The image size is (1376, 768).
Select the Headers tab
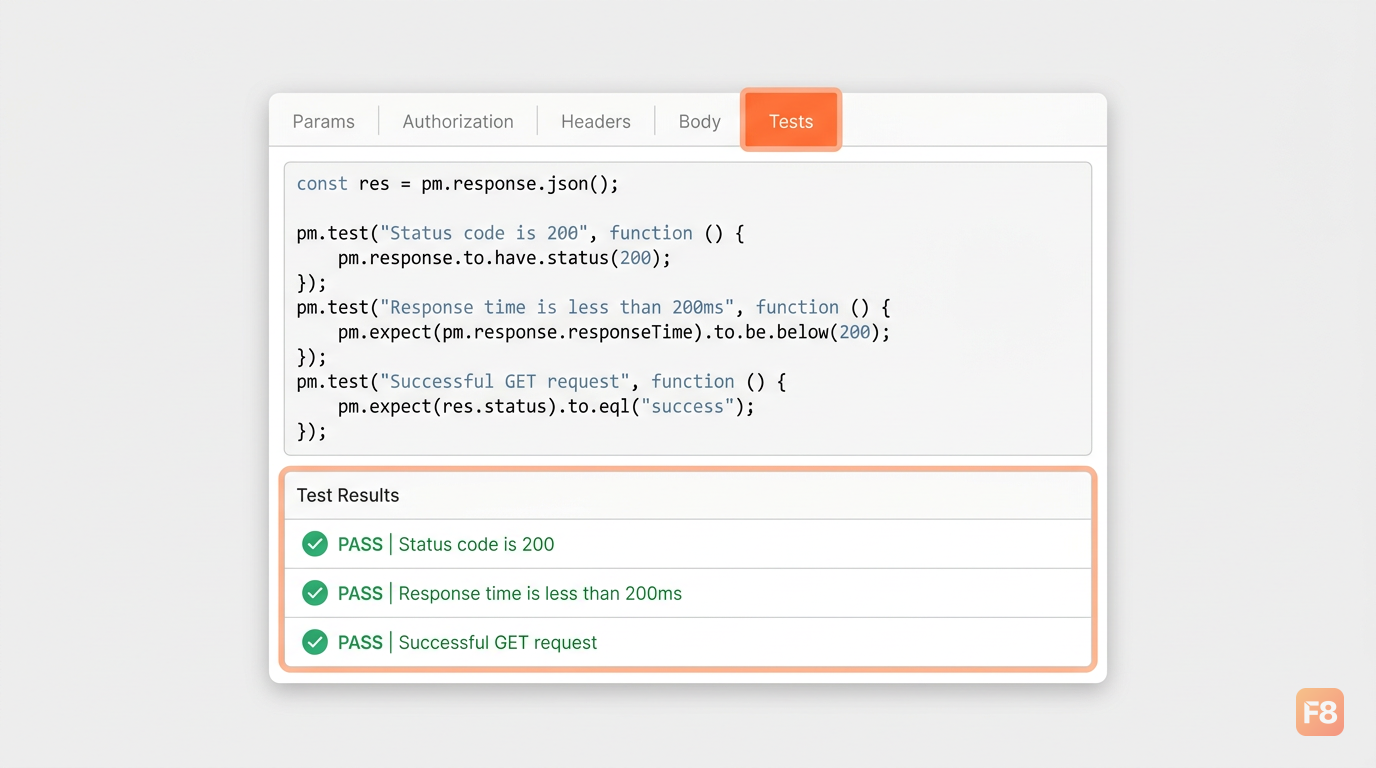(596, 121)
